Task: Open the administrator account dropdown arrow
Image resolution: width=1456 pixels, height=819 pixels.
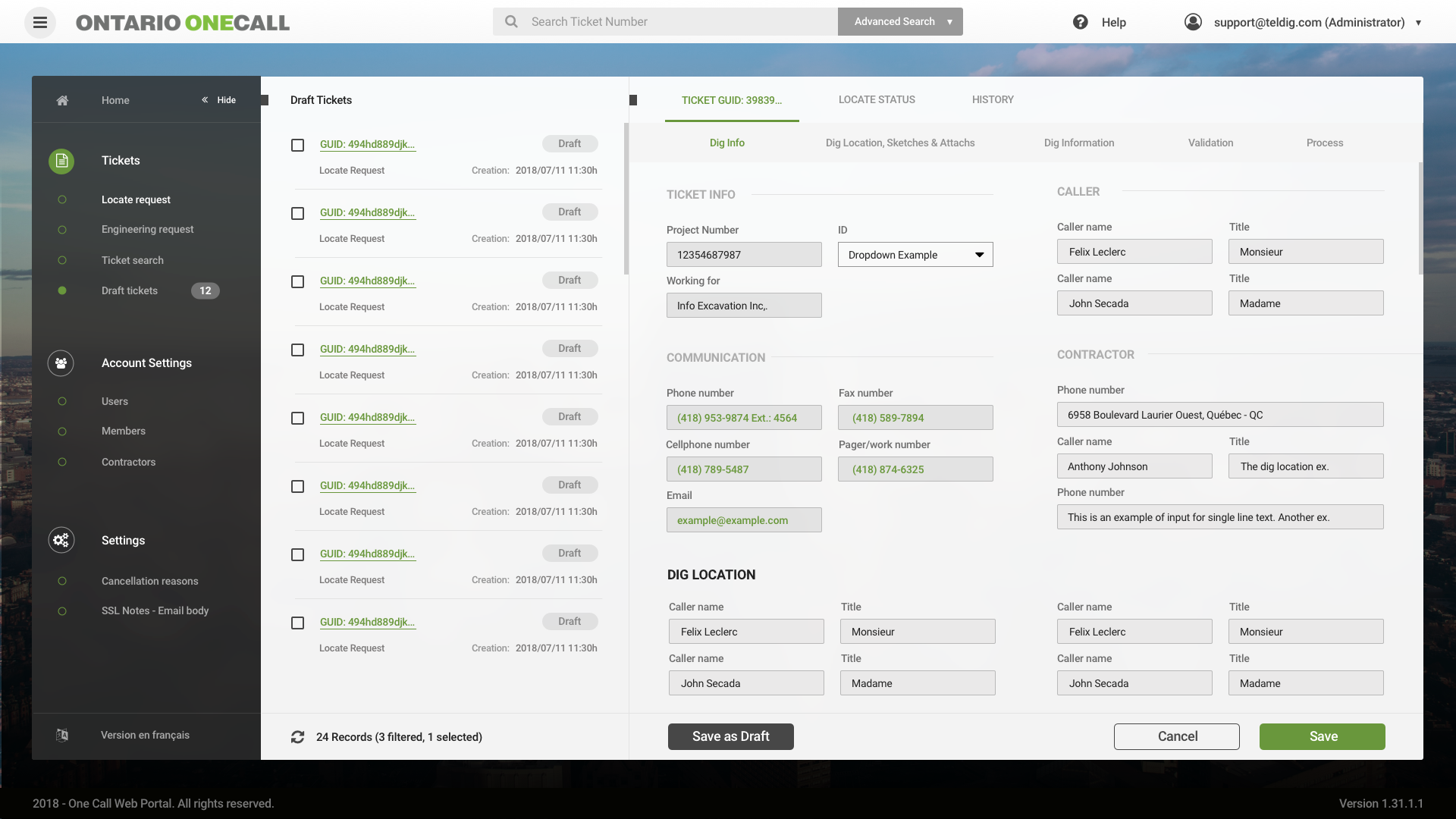Action: [x=1418, y=23]
